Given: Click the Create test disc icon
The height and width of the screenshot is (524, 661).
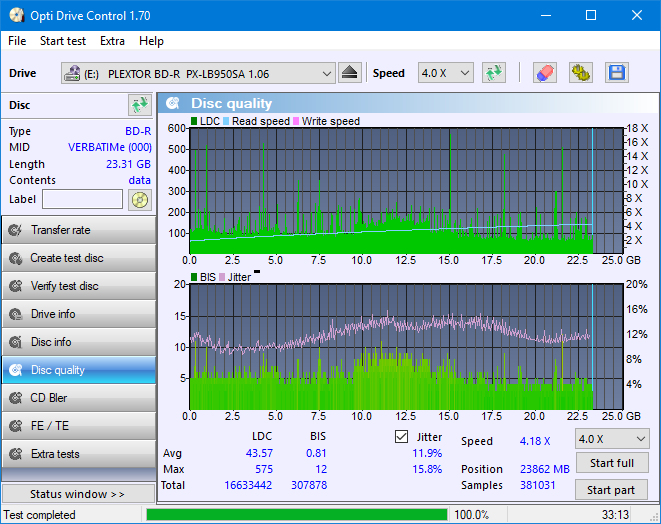Looking at the screenshot, I should coord(16,258).
